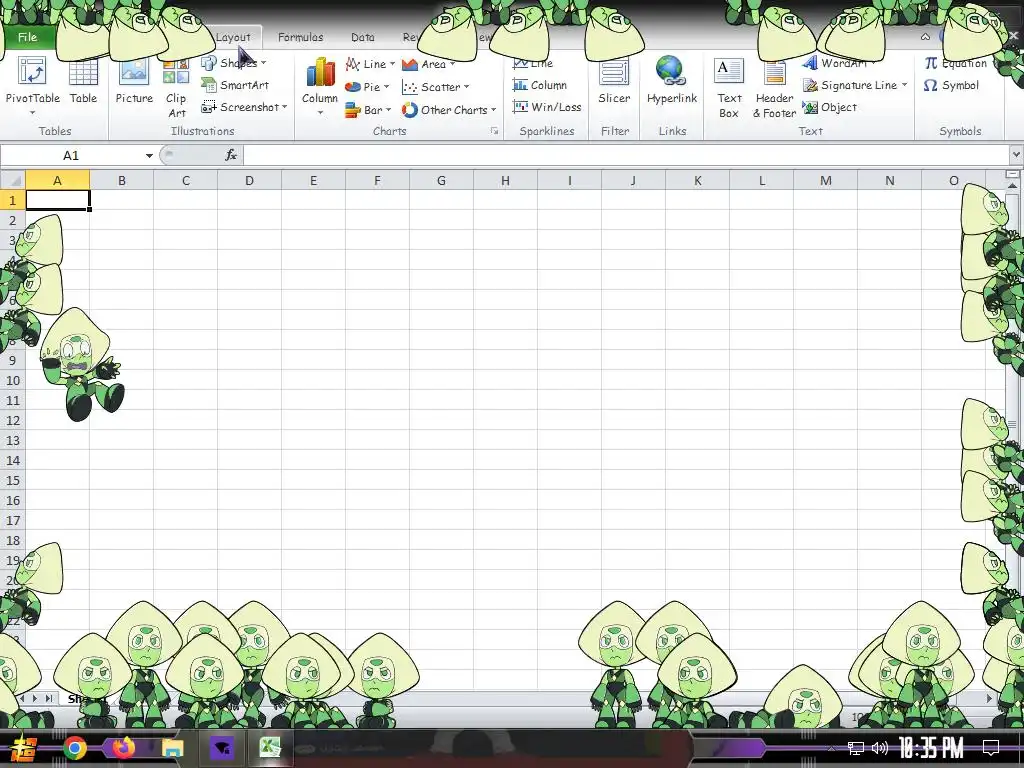Open the purple taskbar app

click(x=222, y=748)
